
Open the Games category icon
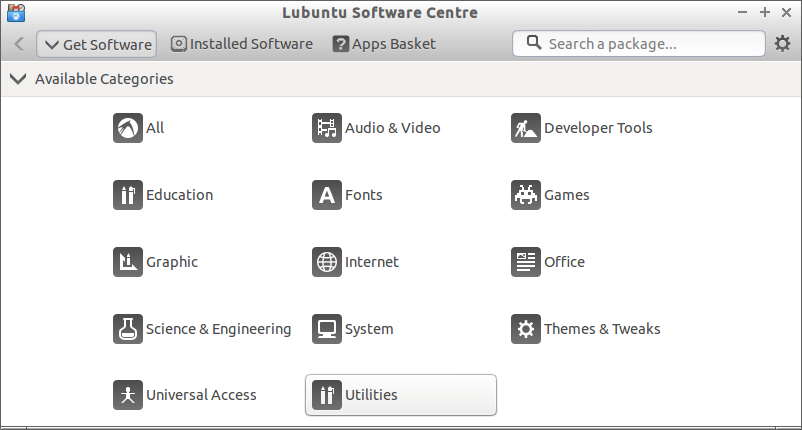click(x=526, y=195)
